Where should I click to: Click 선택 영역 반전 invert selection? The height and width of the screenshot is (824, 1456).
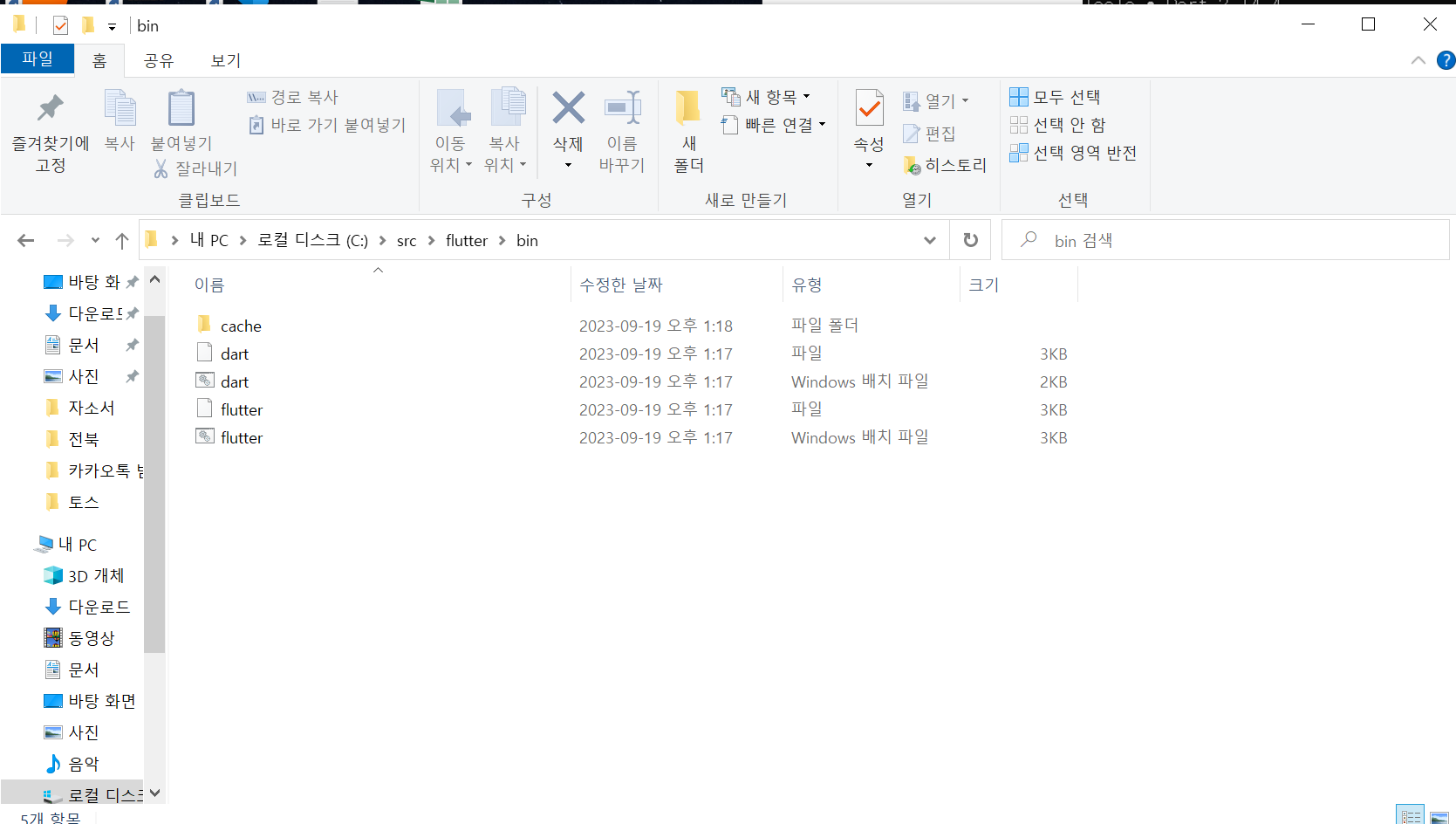1074,153
